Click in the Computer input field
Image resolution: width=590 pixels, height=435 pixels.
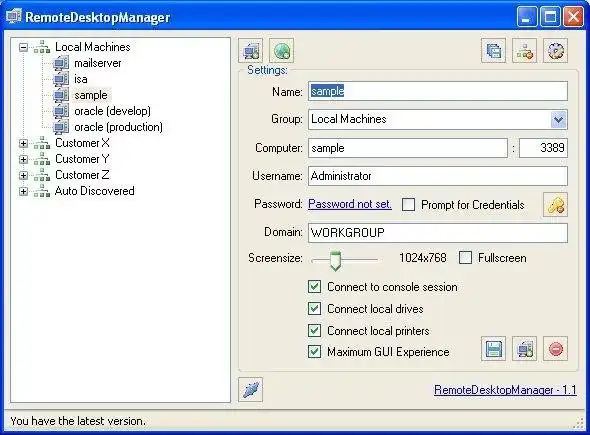coord(408,148)
